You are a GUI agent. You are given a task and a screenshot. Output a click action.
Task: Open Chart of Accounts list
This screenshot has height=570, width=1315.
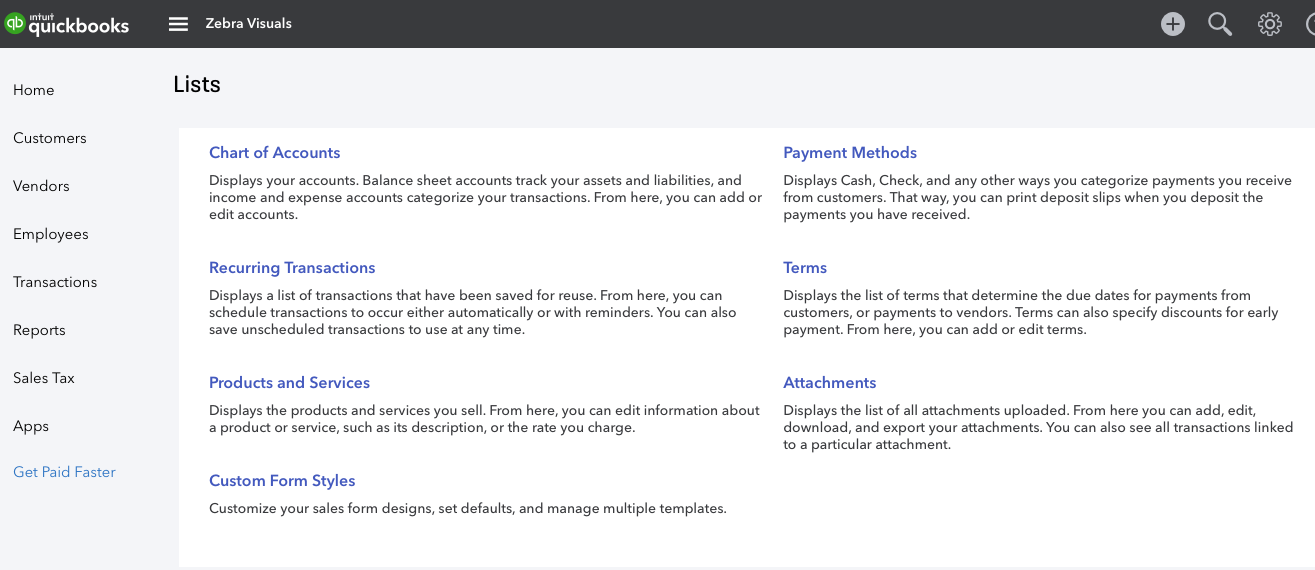pyautogui.click(x=275, y=153)
